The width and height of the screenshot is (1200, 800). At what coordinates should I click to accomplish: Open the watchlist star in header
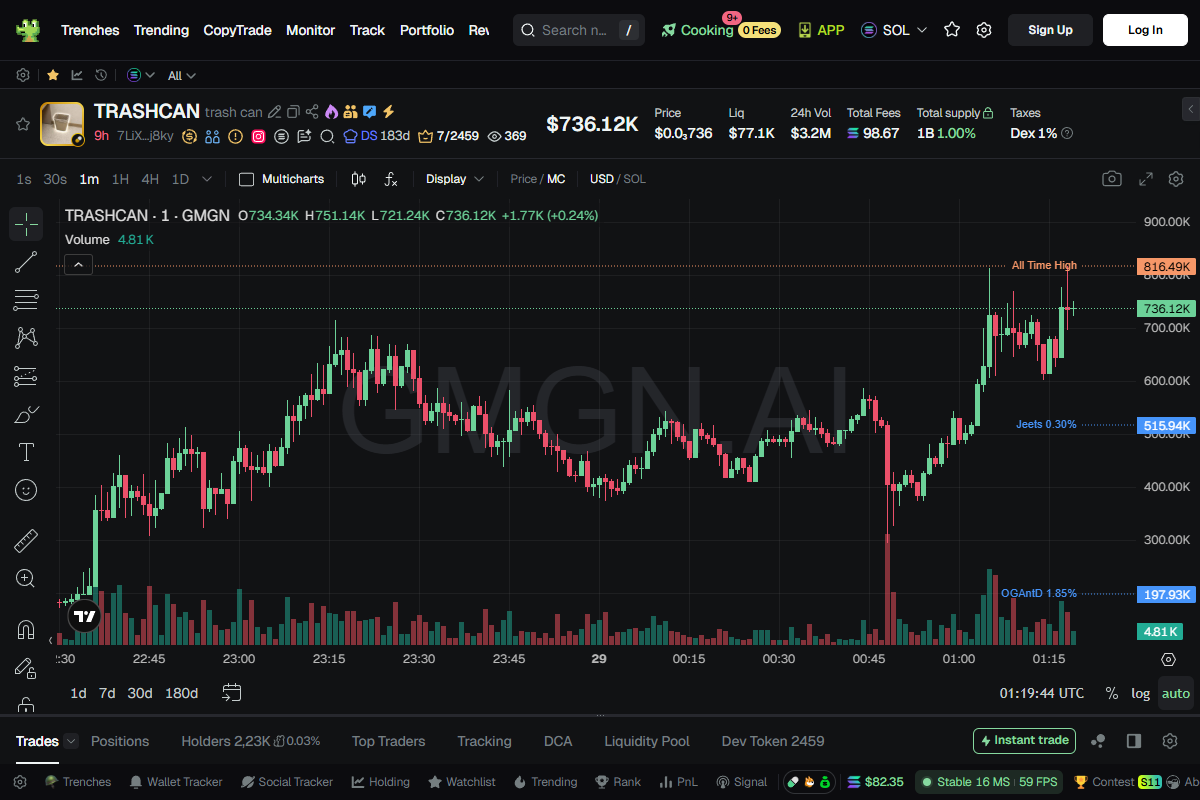pos(952,30)
